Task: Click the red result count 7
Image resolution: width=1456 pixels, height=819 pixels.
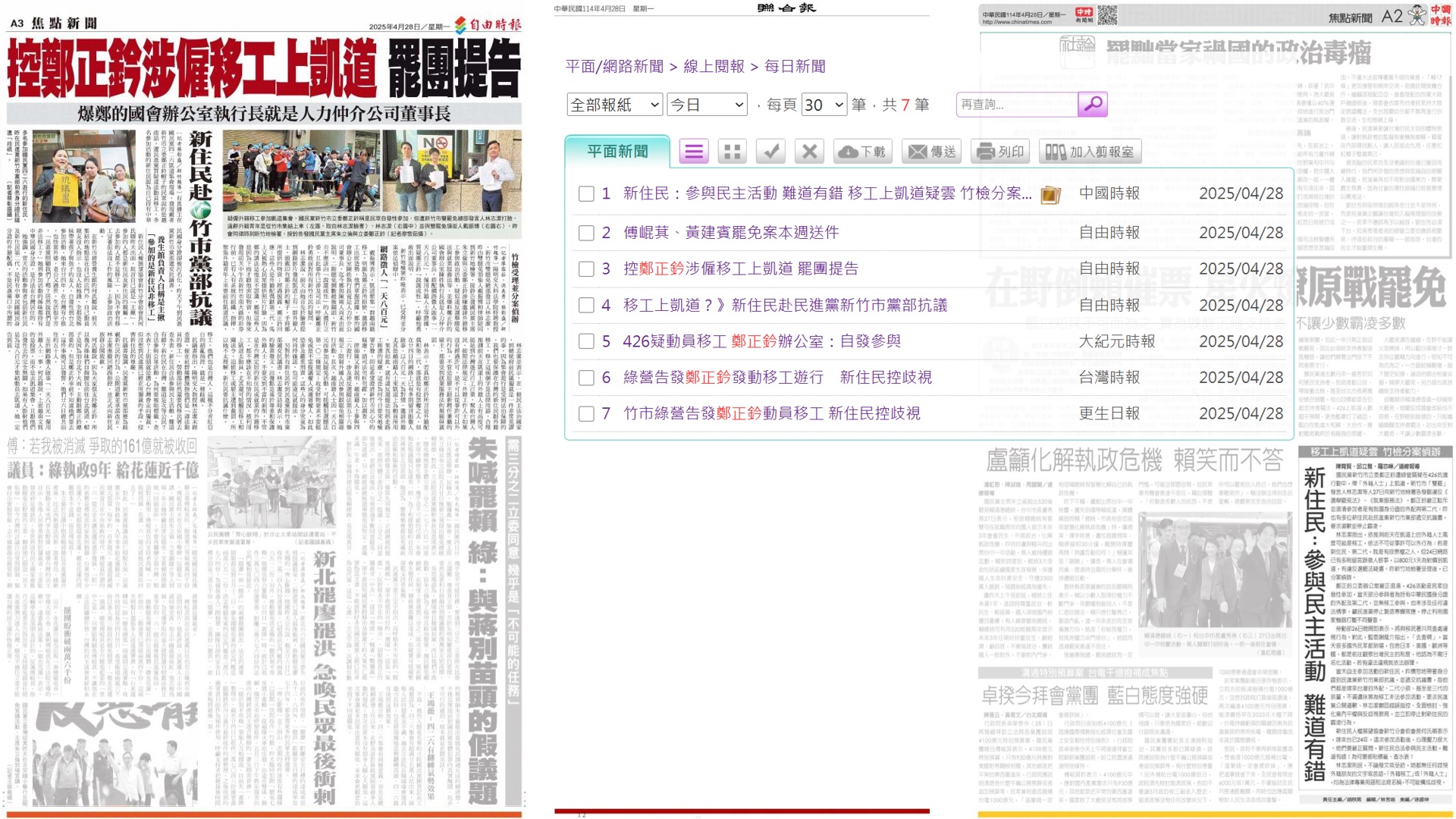Action: pos(905,105)
